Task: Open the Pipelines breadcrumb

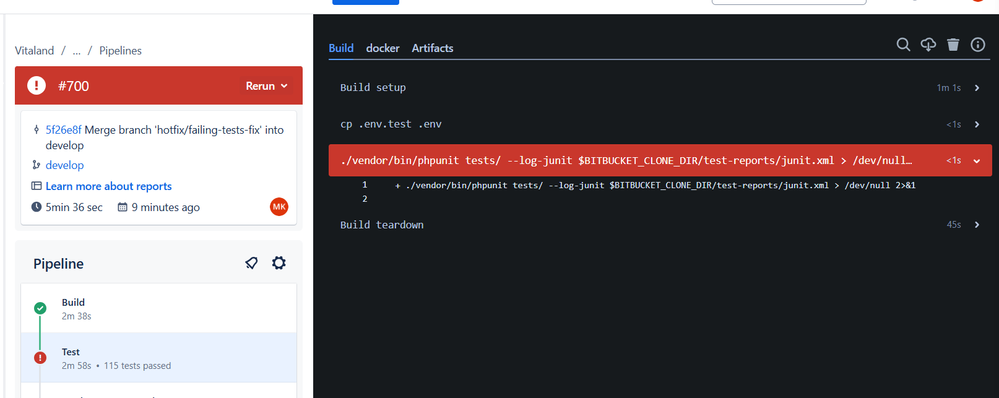Action: pyautogui.click(x=120, y=50)
